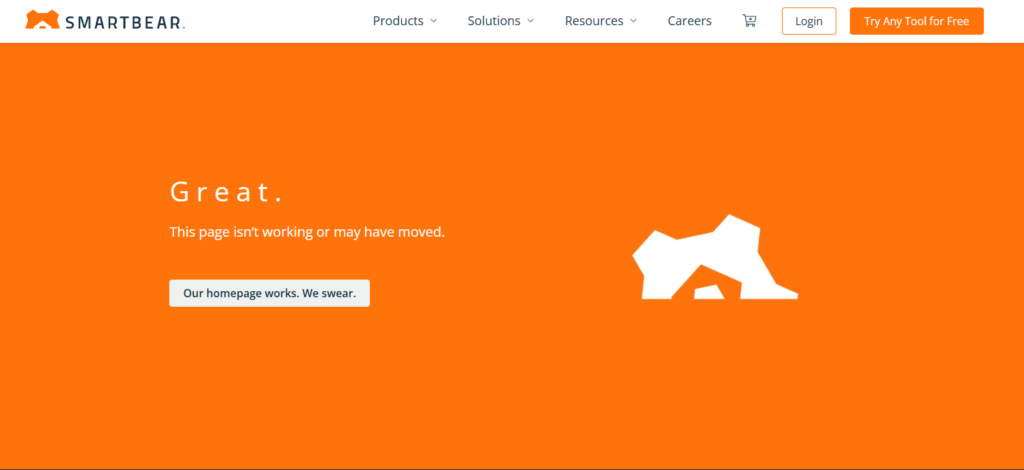Go to the Careers page
Screen dimensions: 1024x470
pos(689,21)
